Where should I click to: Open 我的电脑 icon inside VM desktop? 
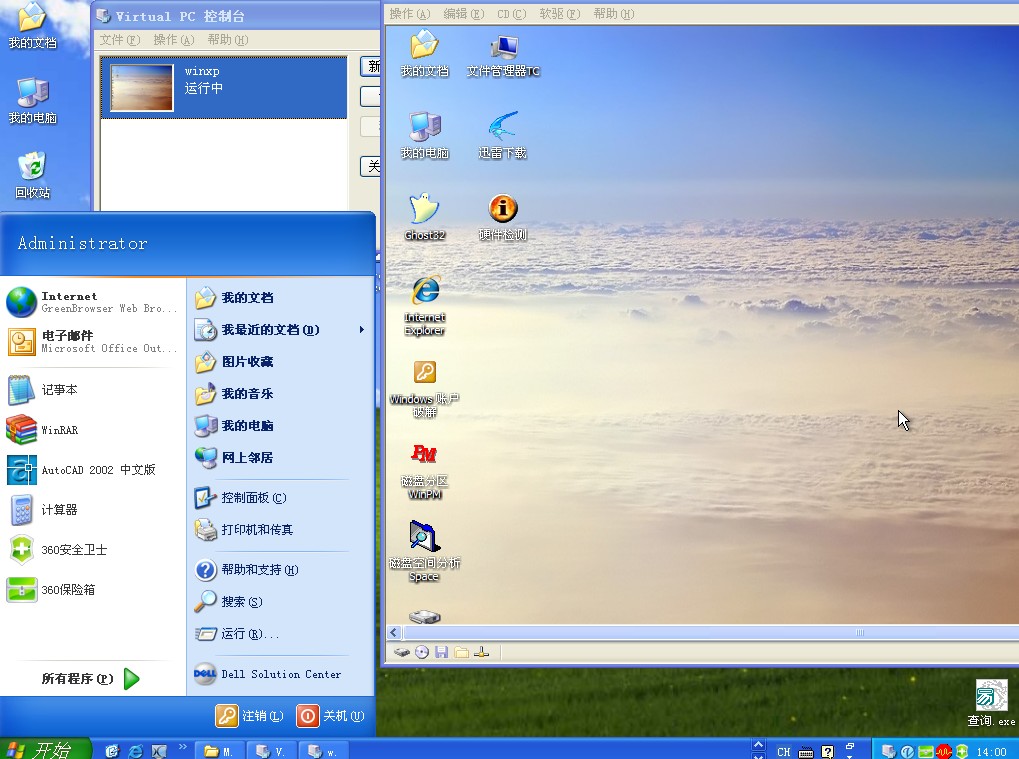[424, 135]
